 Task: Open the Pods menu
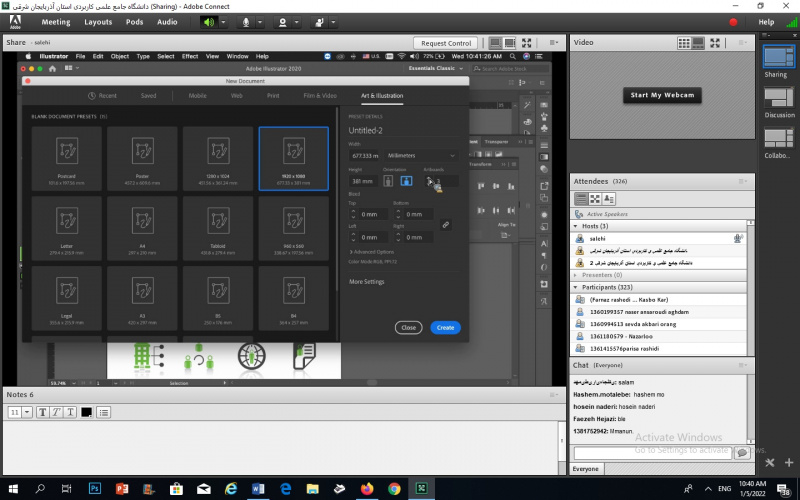tap(135, 21)
